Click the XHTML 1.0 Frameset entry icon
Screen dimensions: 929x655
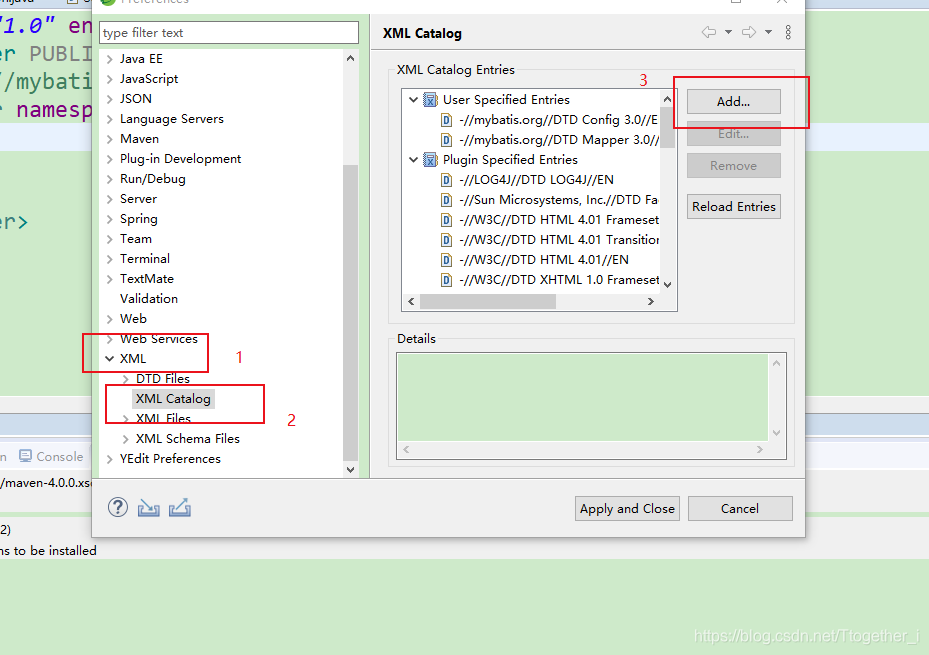click(x=447, y=280)
